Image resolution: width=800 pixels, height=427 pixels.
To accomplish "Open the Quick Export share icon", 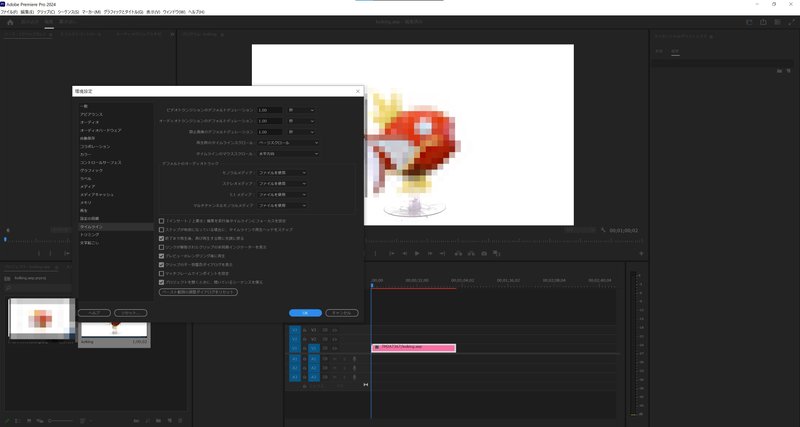I will tap(763, 22).
